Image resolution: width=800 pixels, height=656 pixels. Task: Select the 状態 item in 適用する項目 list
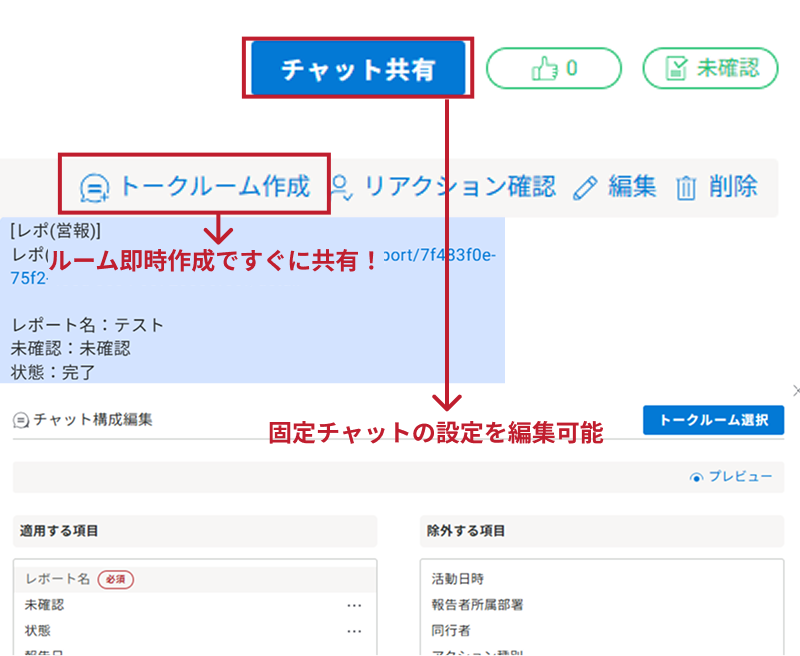point(38,630)
